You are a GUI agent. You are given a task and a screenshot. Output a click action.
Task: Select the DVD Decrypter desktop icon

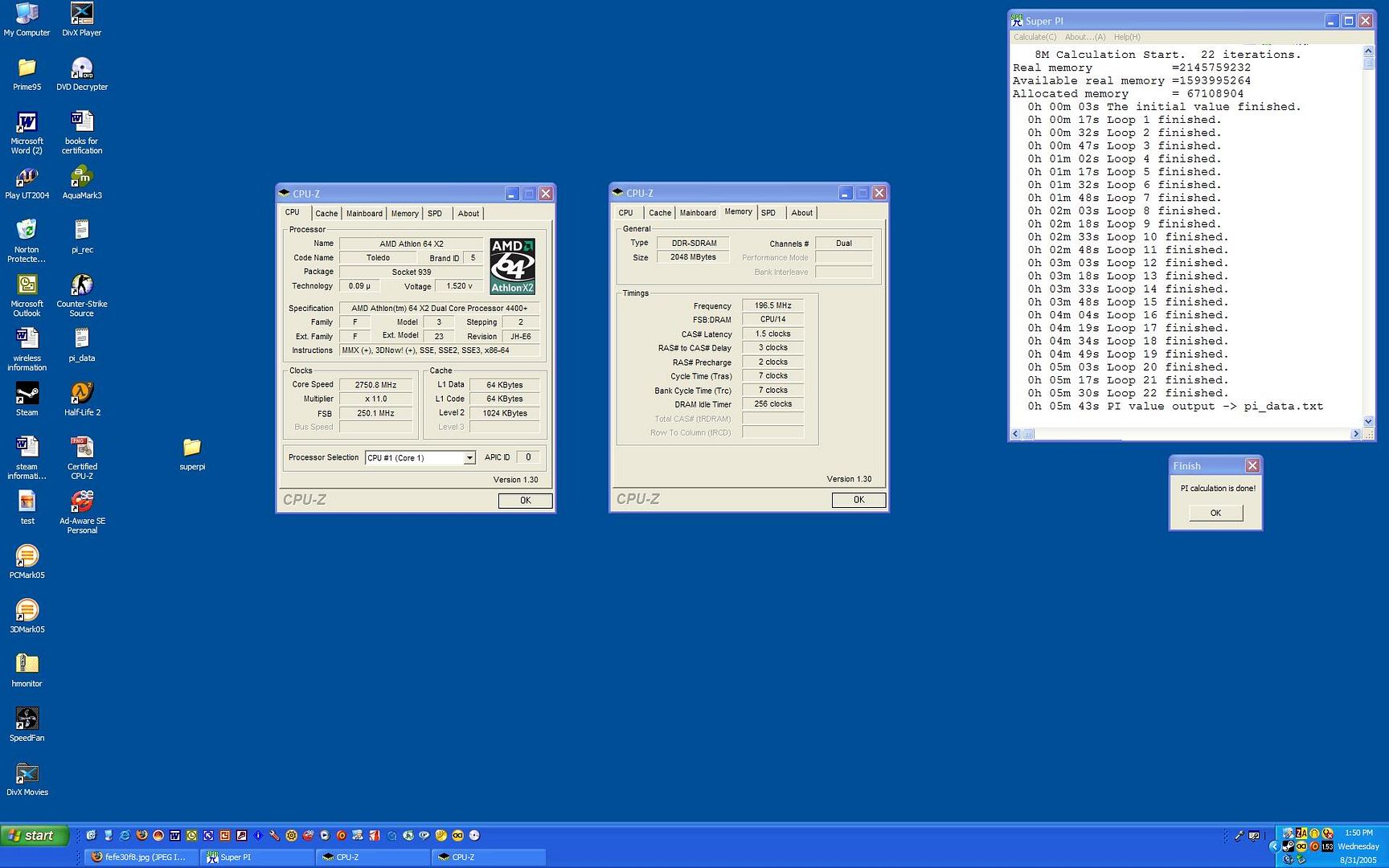click(82, 73)
